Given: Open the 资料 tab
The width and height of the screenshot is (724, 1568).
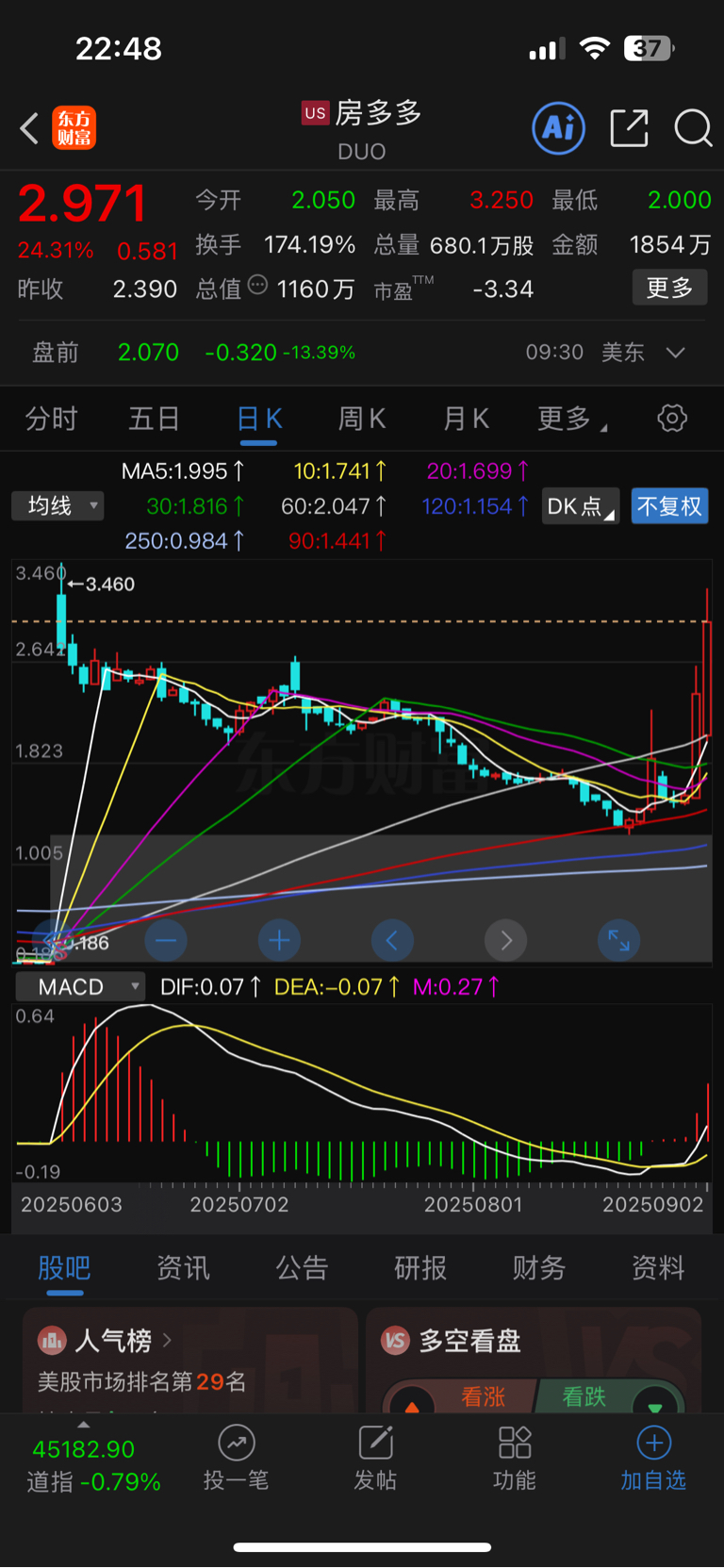Looking at the screenshot, I should click(658, 1268).
